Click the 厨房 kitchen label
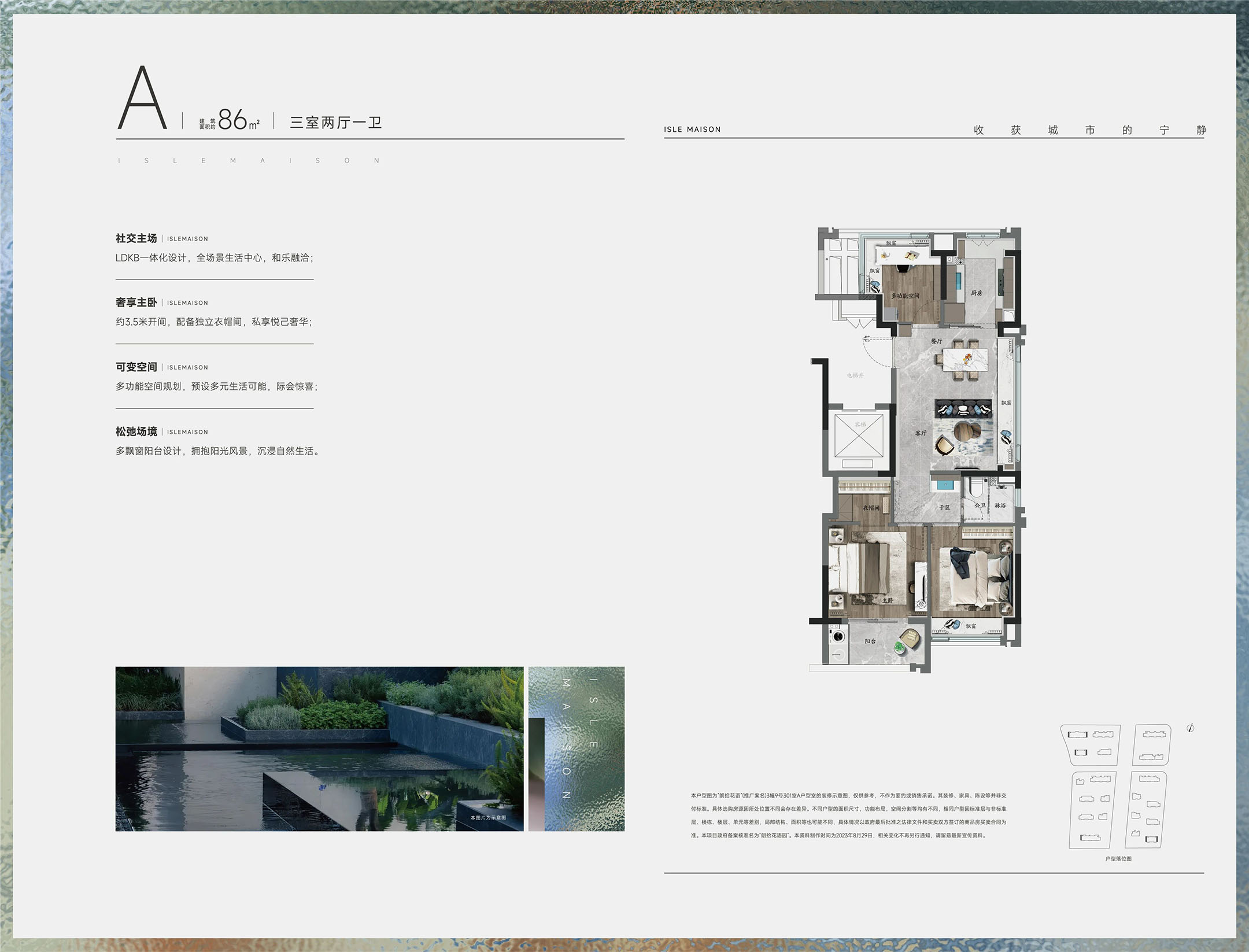 click(x=977, y=293)
